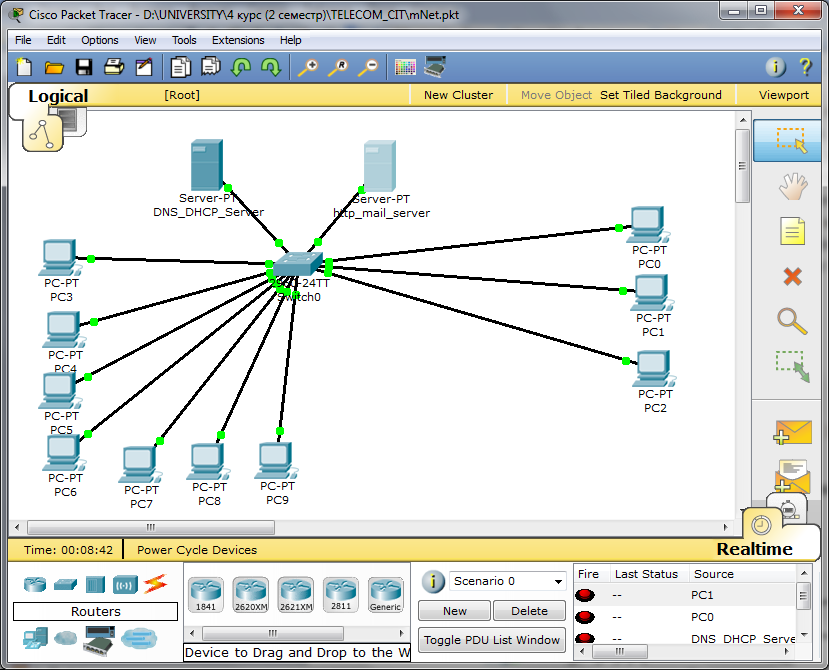The width and height of the screenshot is (829, 670).
Task: Click Power Cycle Devices
Action: tap(197, 550)
